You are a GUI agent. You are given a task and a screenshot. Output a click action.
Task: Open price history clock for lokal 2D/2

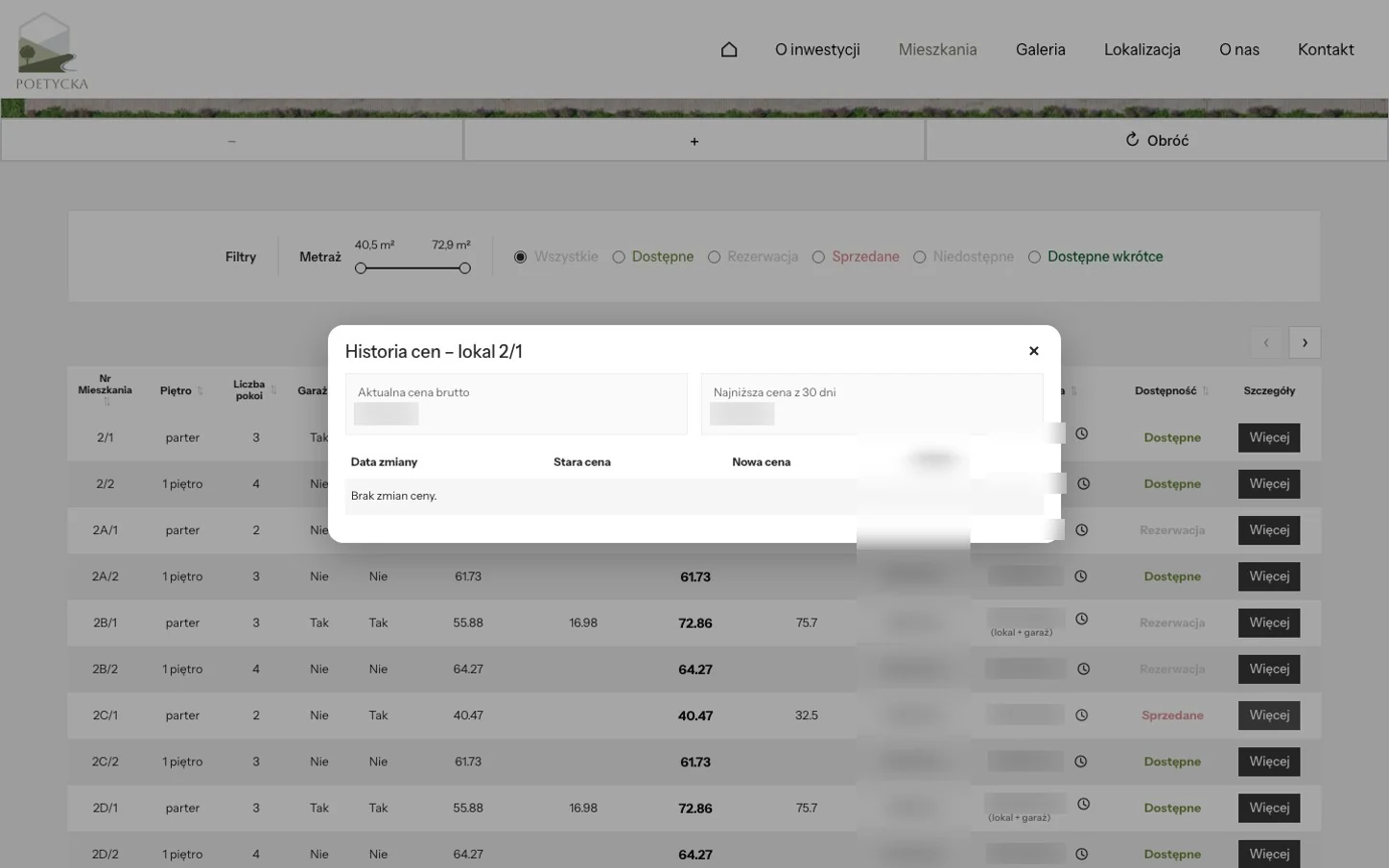pos(1081,854)
